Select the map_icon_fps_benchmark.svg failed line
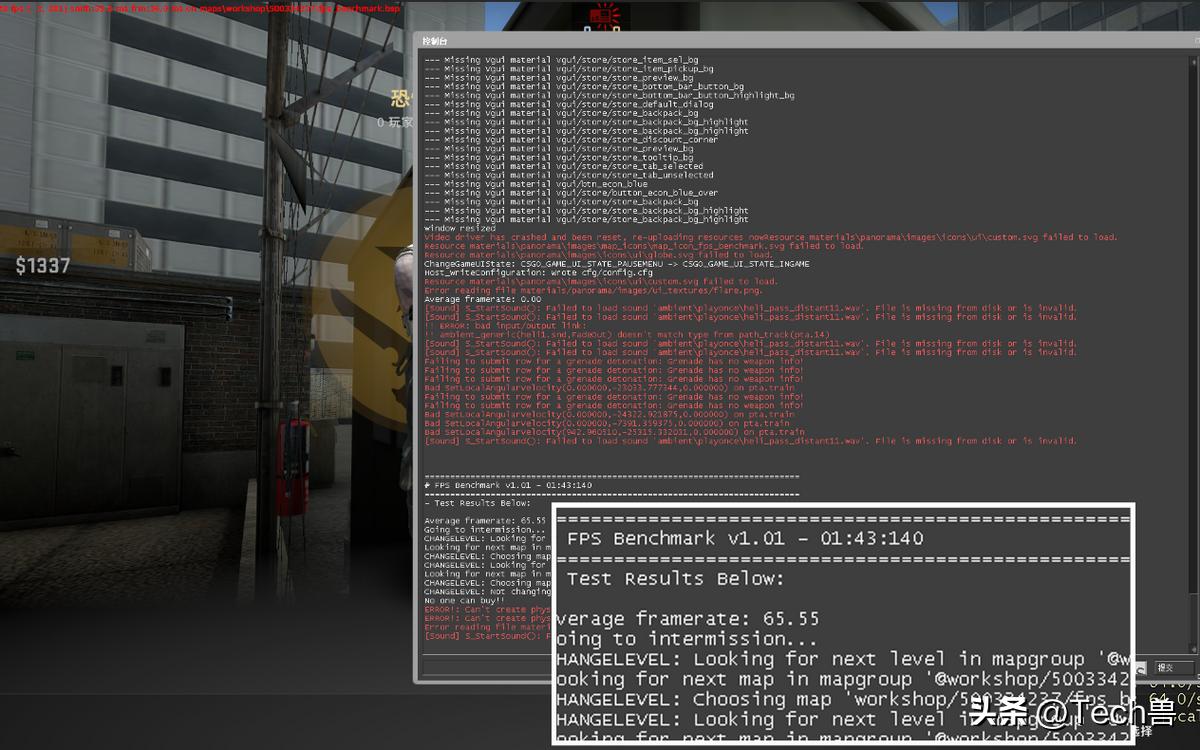 (643, 246)
